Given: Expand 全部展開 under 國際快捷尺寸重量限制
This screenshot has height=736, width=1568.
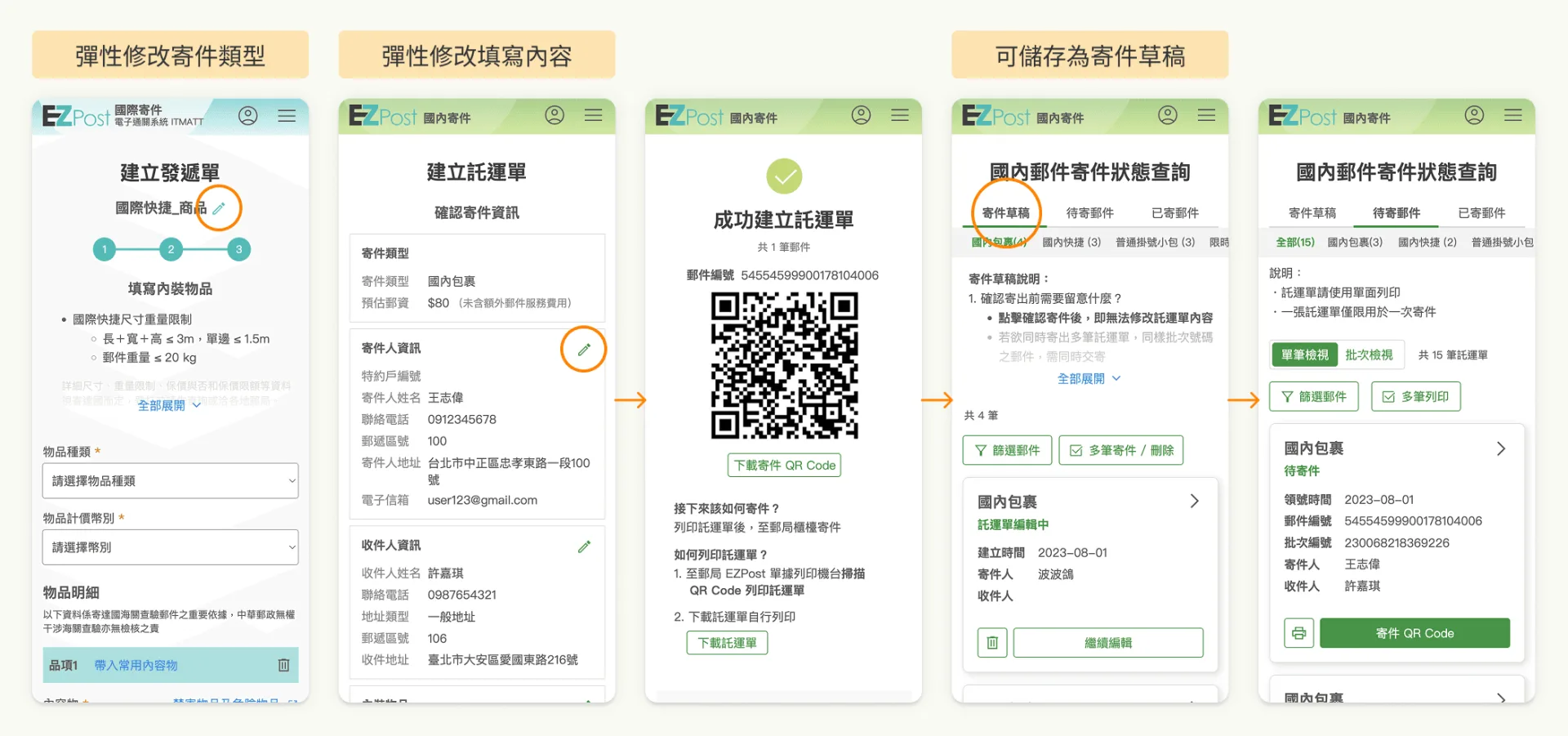Looking at the screenshot, I should pyautogui.click(x=169, y=405).
